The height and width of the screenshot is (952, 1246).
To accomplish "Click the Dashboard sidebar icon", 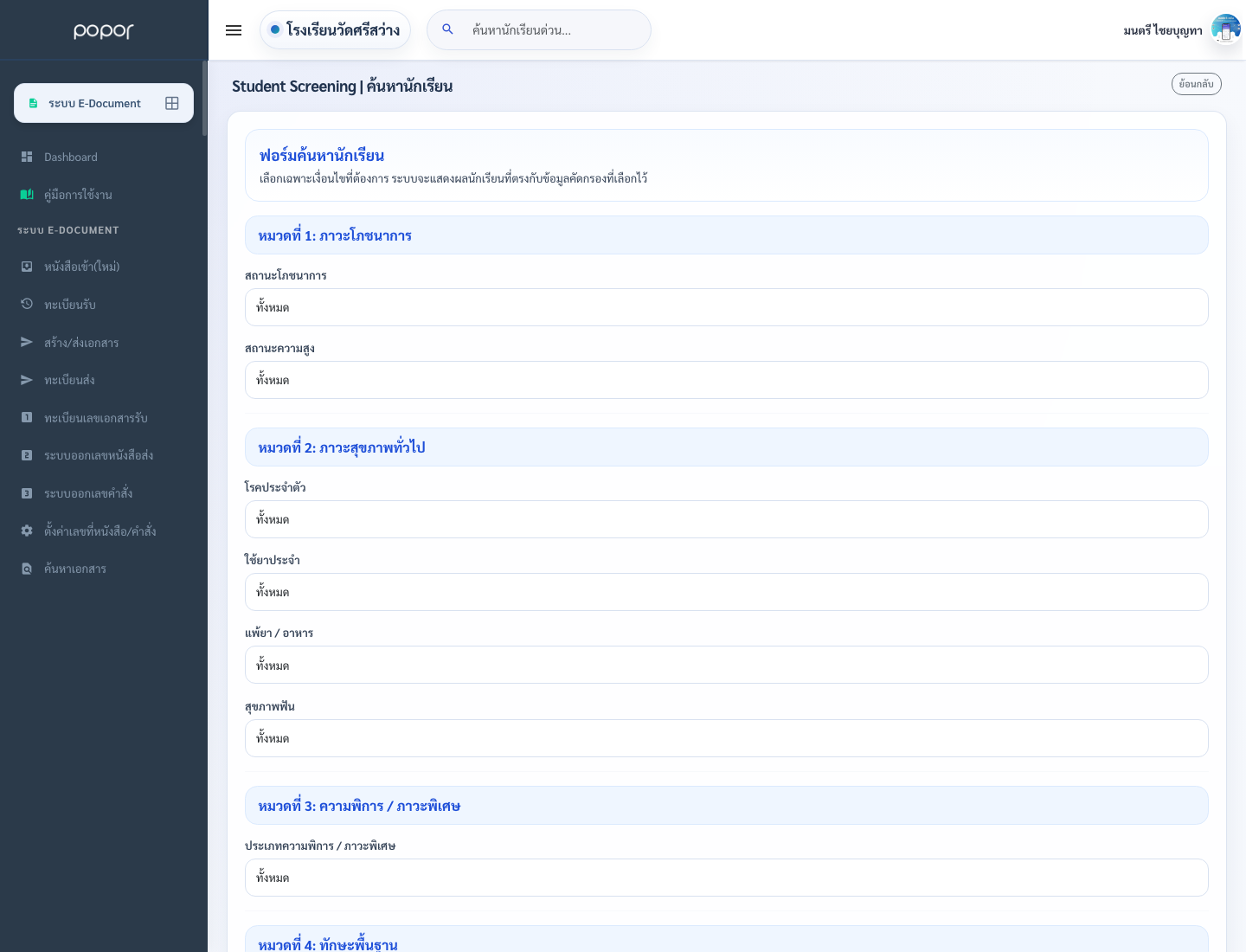I will 27,157.
